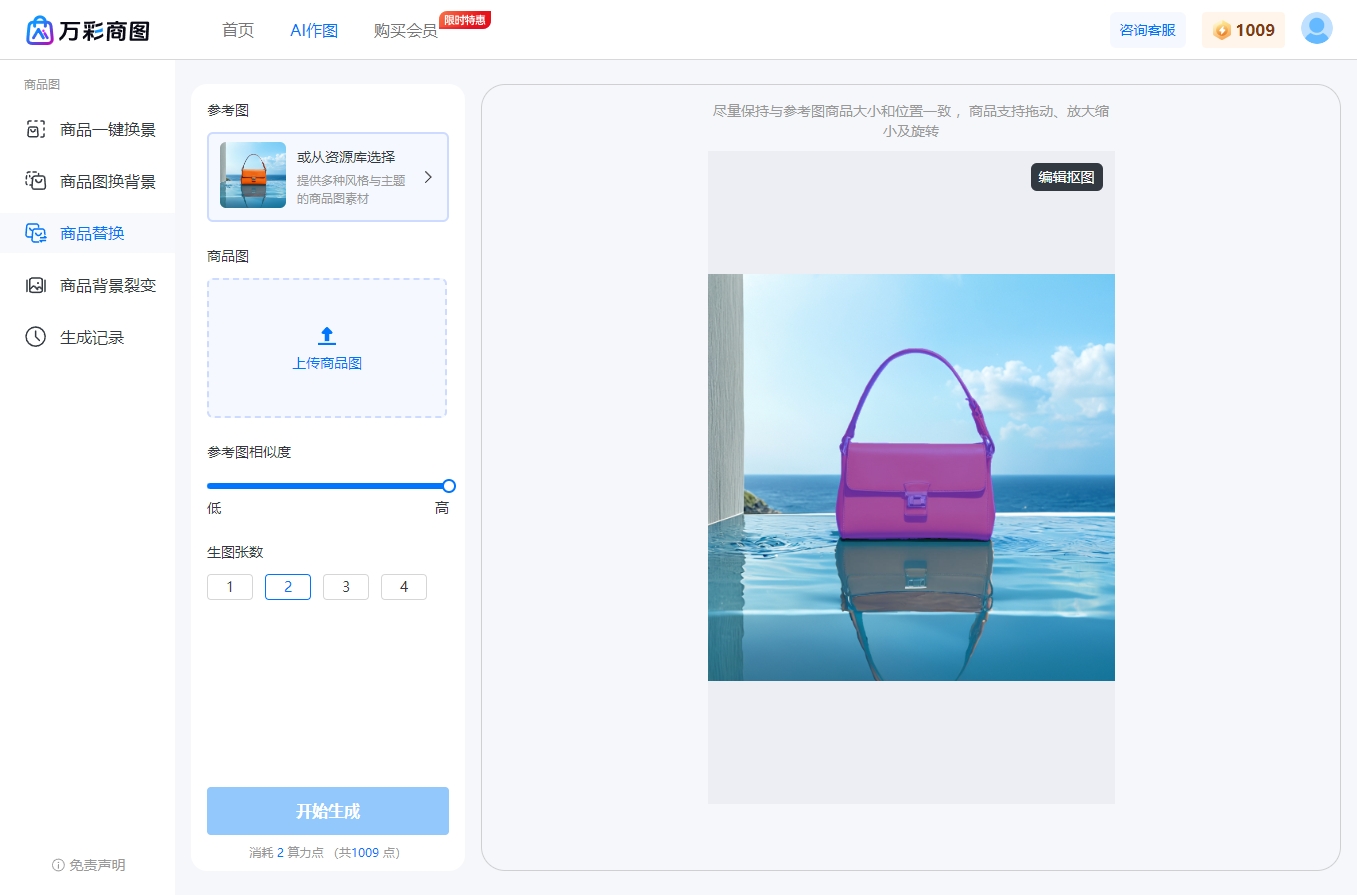The width and height of the screenshot is (1357, 895).
Task: Switch to the AI作图 tab
Action: [314, 30]
